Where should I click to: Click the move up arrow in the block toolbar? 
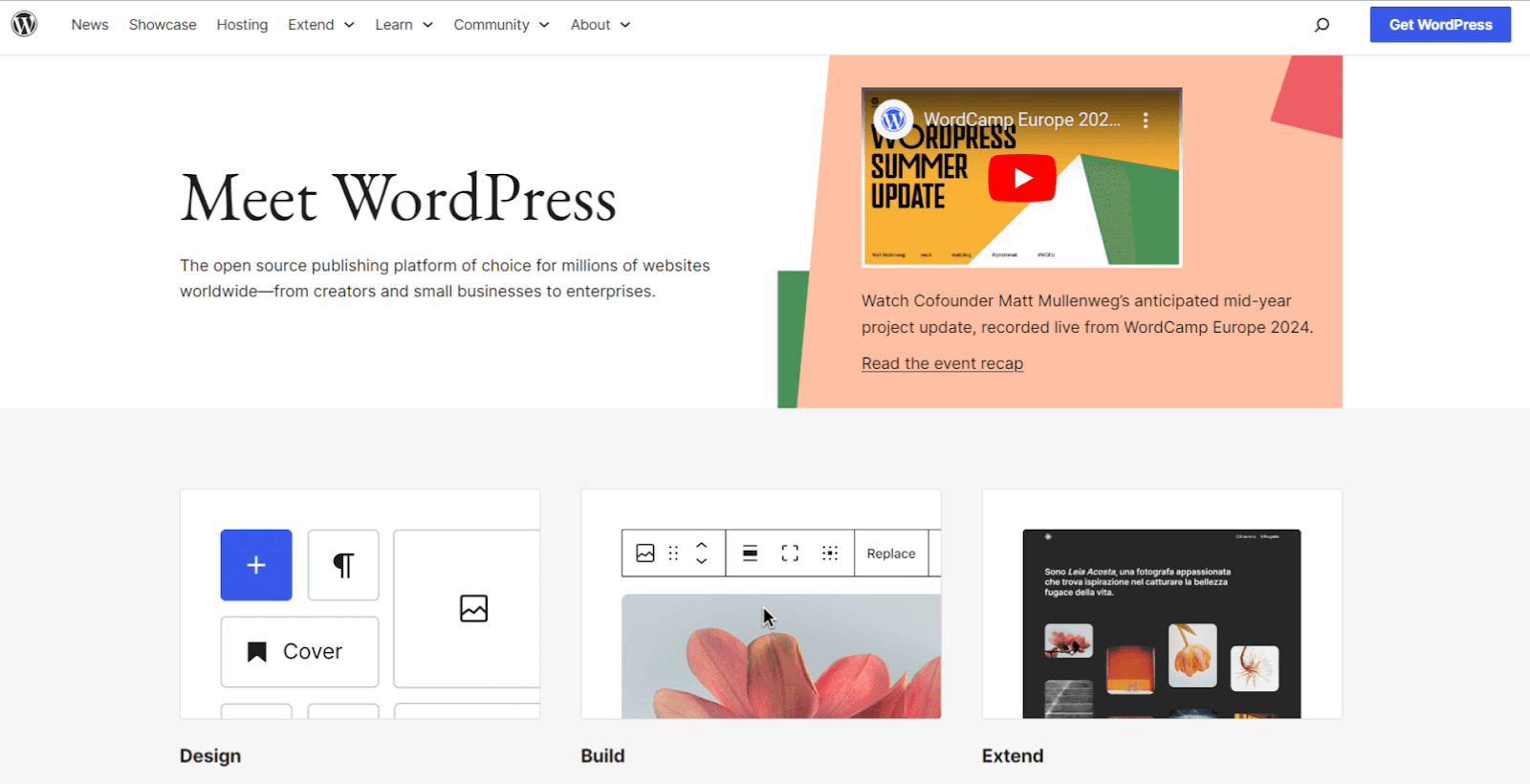click(x=702, y=545)
